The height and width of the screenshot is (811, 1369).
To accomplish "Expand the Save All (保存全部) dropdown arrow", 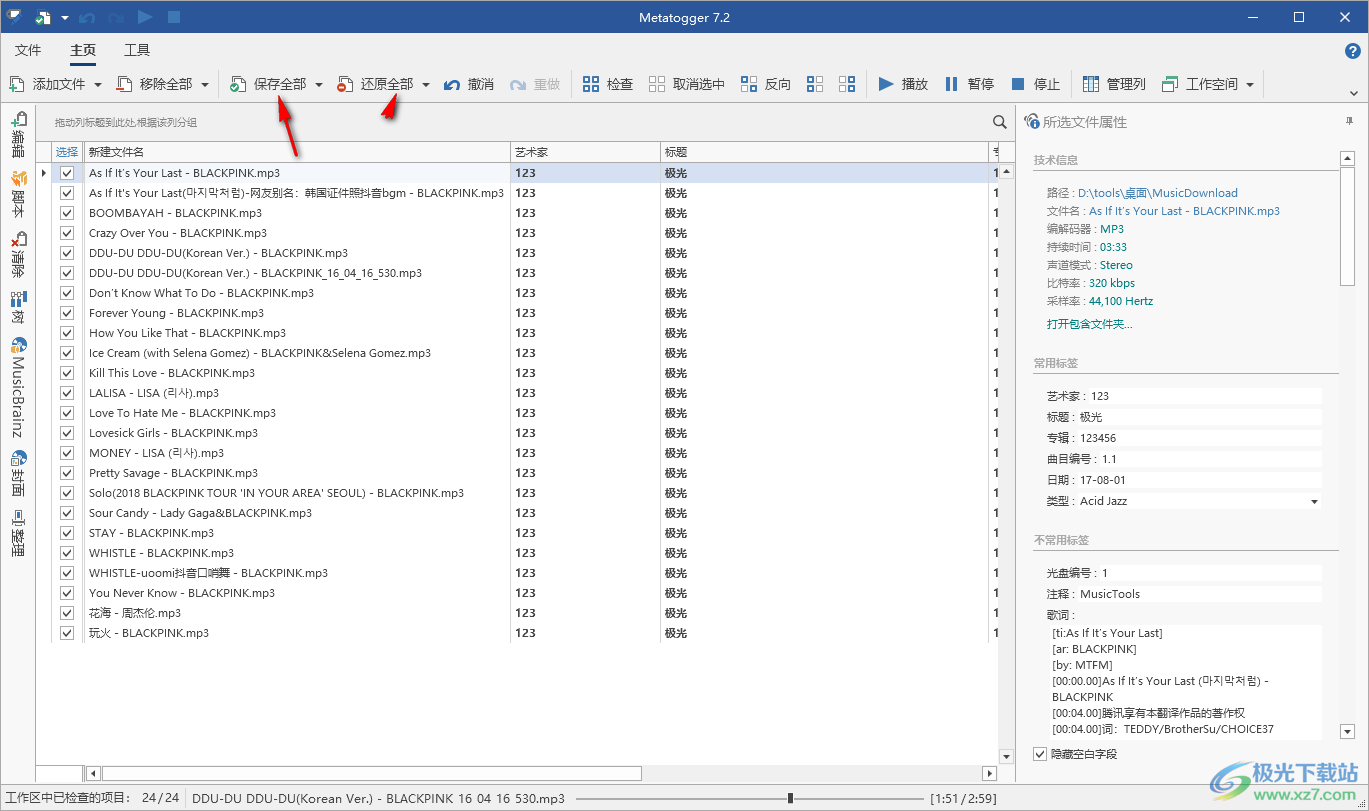I will [319, 85].
